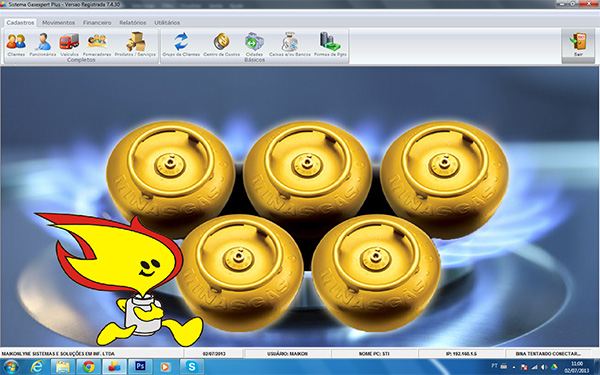Open Photoshop from the taskbar
Screen dimensions: 600x375
140,367
